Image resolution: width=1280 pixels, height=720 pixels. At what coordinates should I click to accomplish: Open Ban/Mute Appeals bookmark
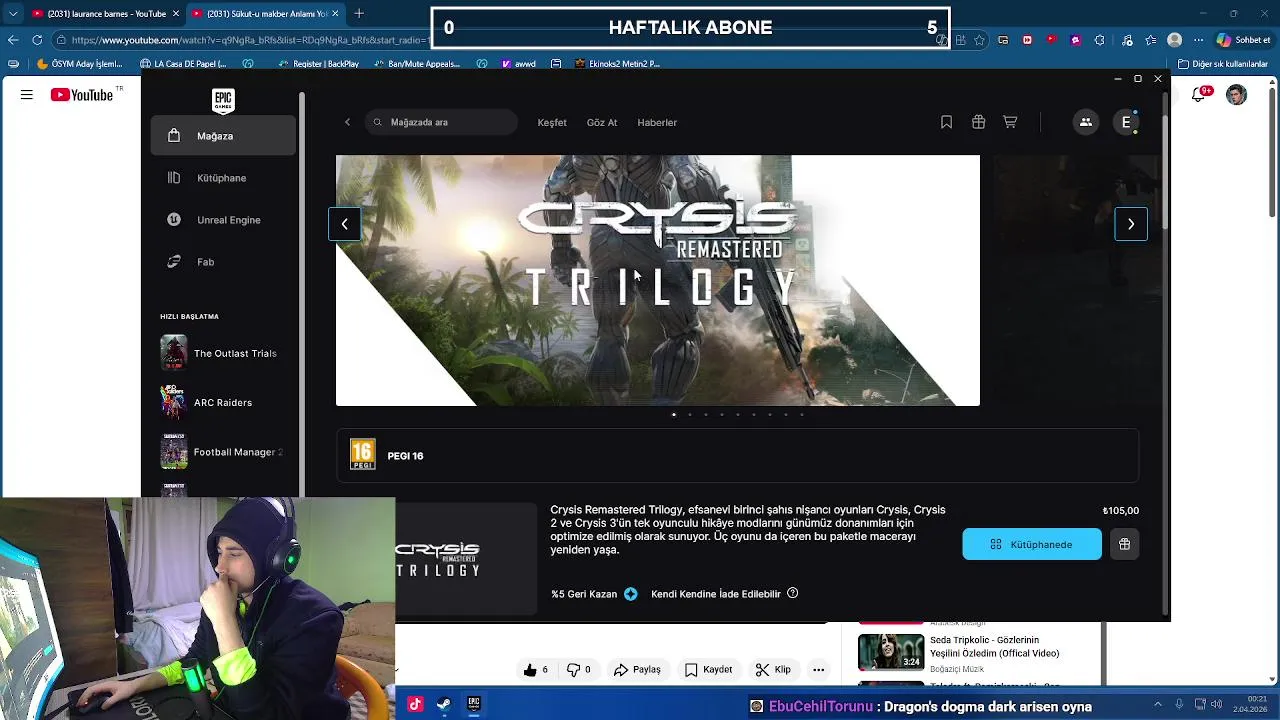click(416, 63)
